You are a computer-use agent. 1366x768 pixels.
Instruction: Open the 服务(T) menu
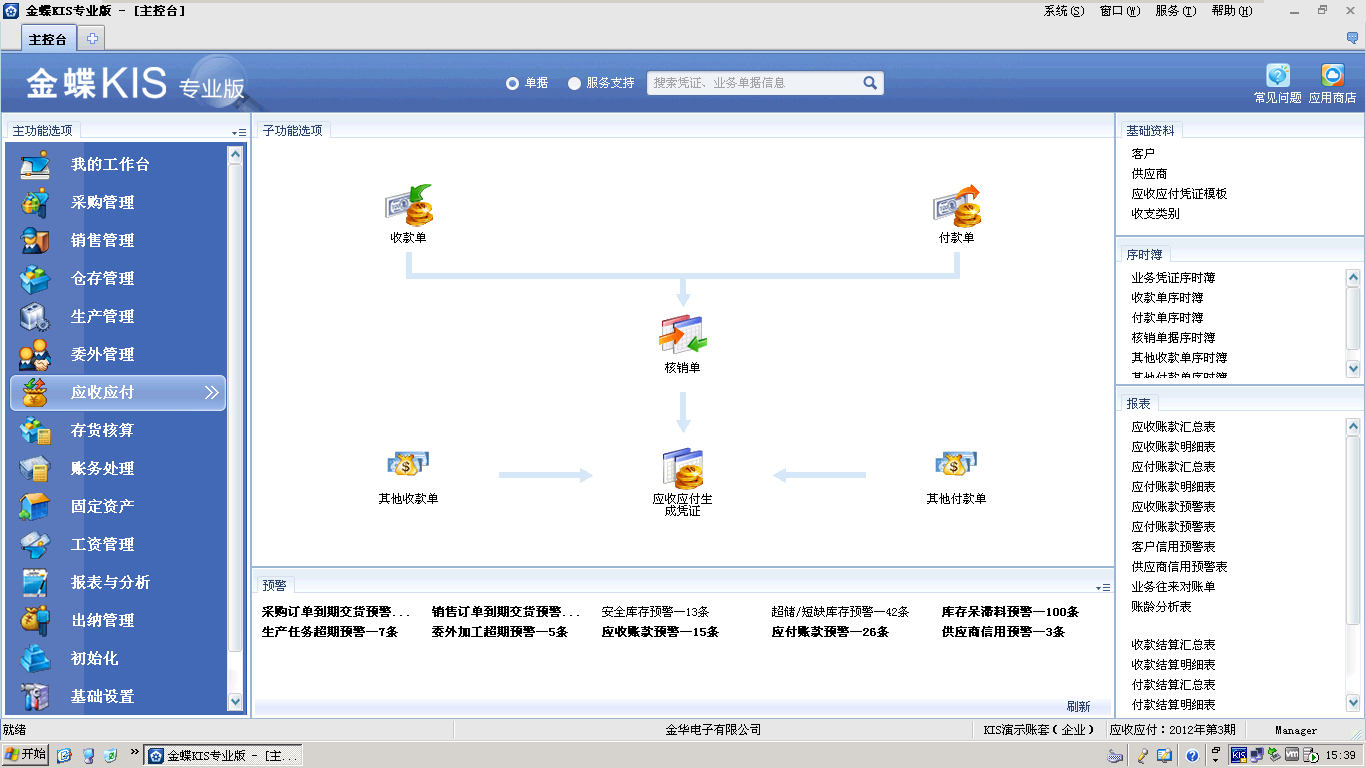(x=1175, y=11)
